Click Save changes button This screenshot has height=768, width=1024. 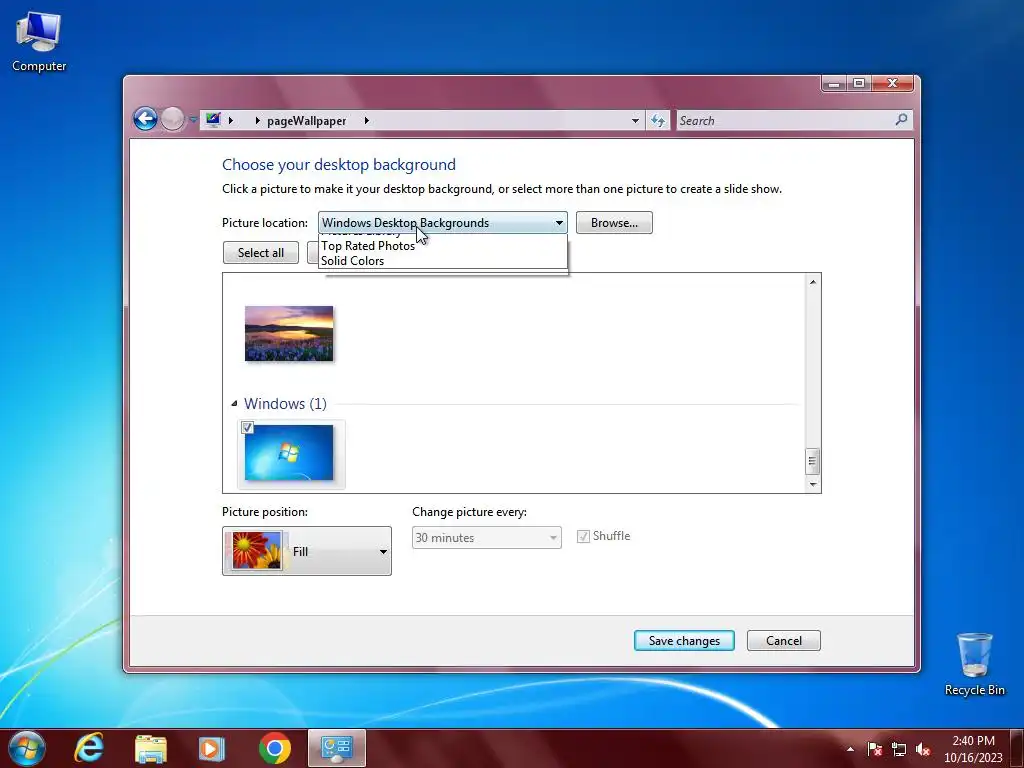tap(684, 641)
